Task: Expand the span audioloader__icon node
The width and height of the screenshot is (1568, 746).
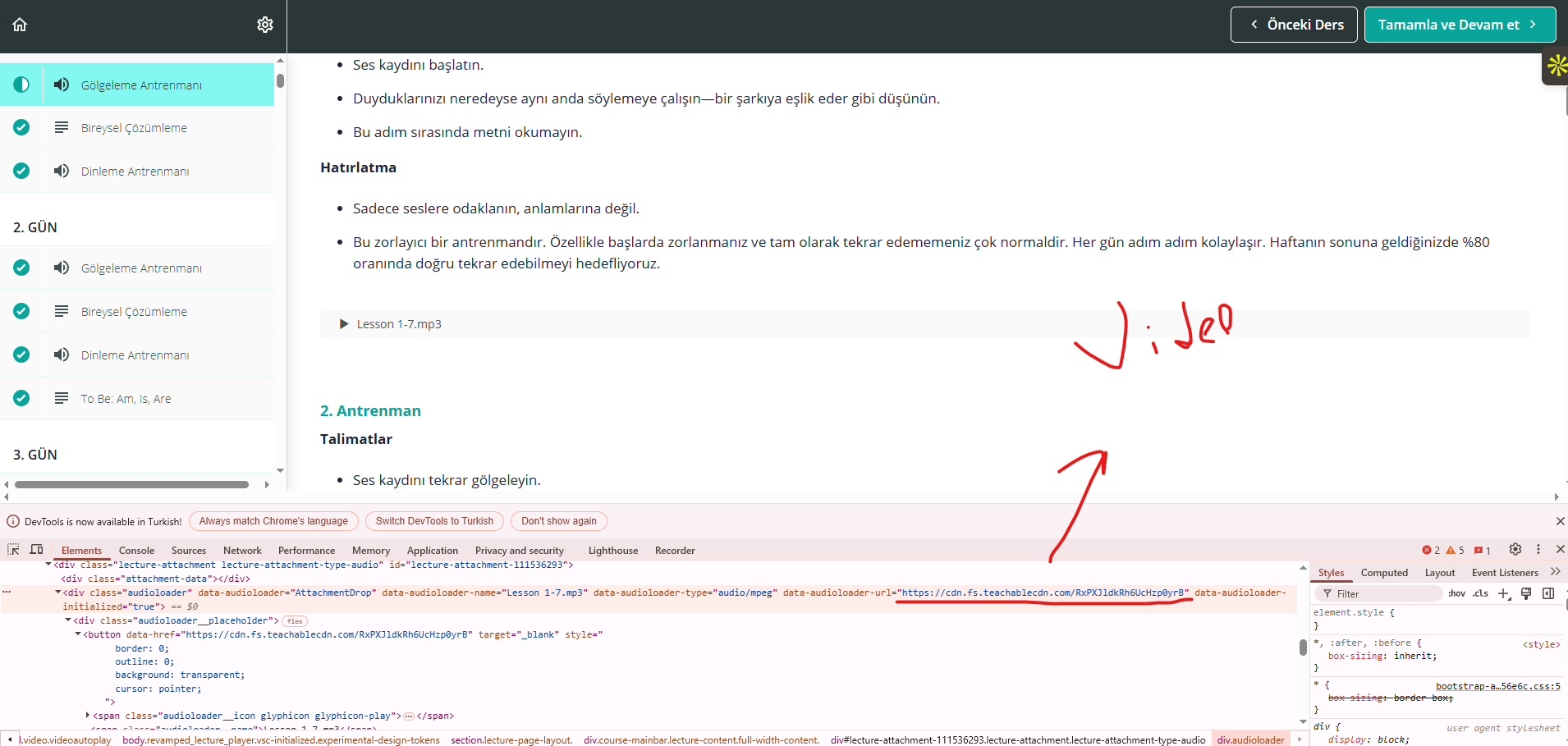Action: (88, 716)
